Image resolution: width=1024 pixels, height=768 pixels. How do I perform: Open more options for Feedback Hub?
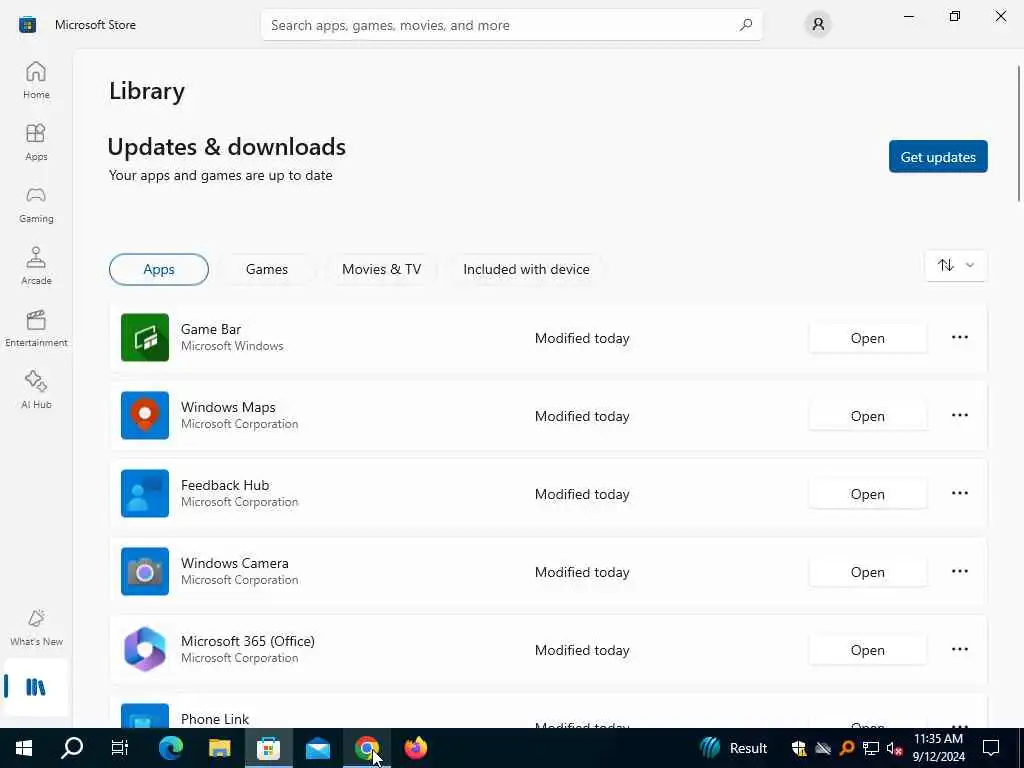[959, 494]
